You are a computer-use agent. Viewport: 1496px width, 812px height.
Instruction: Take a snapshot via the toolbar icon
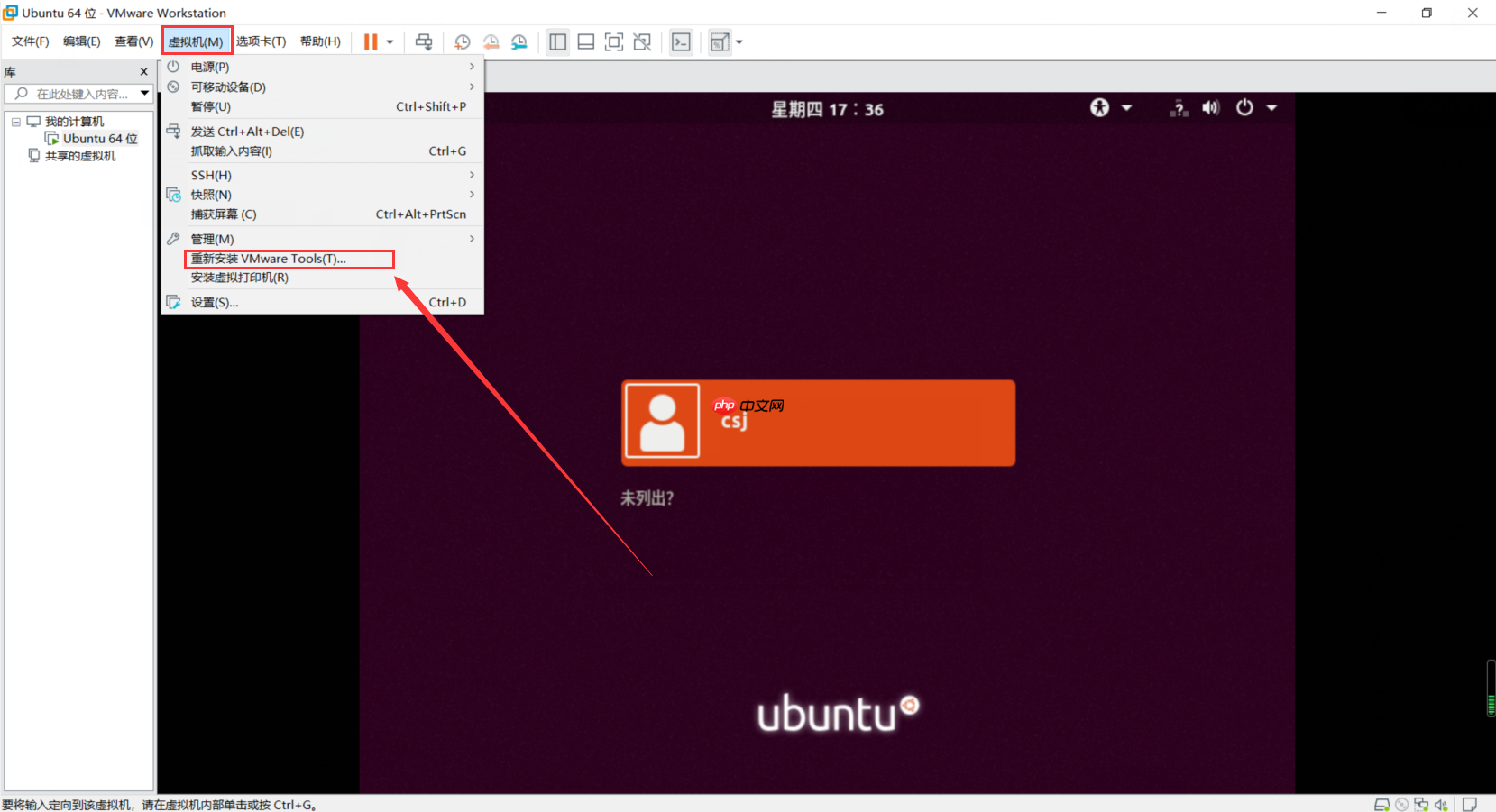[x=463, y=41]
